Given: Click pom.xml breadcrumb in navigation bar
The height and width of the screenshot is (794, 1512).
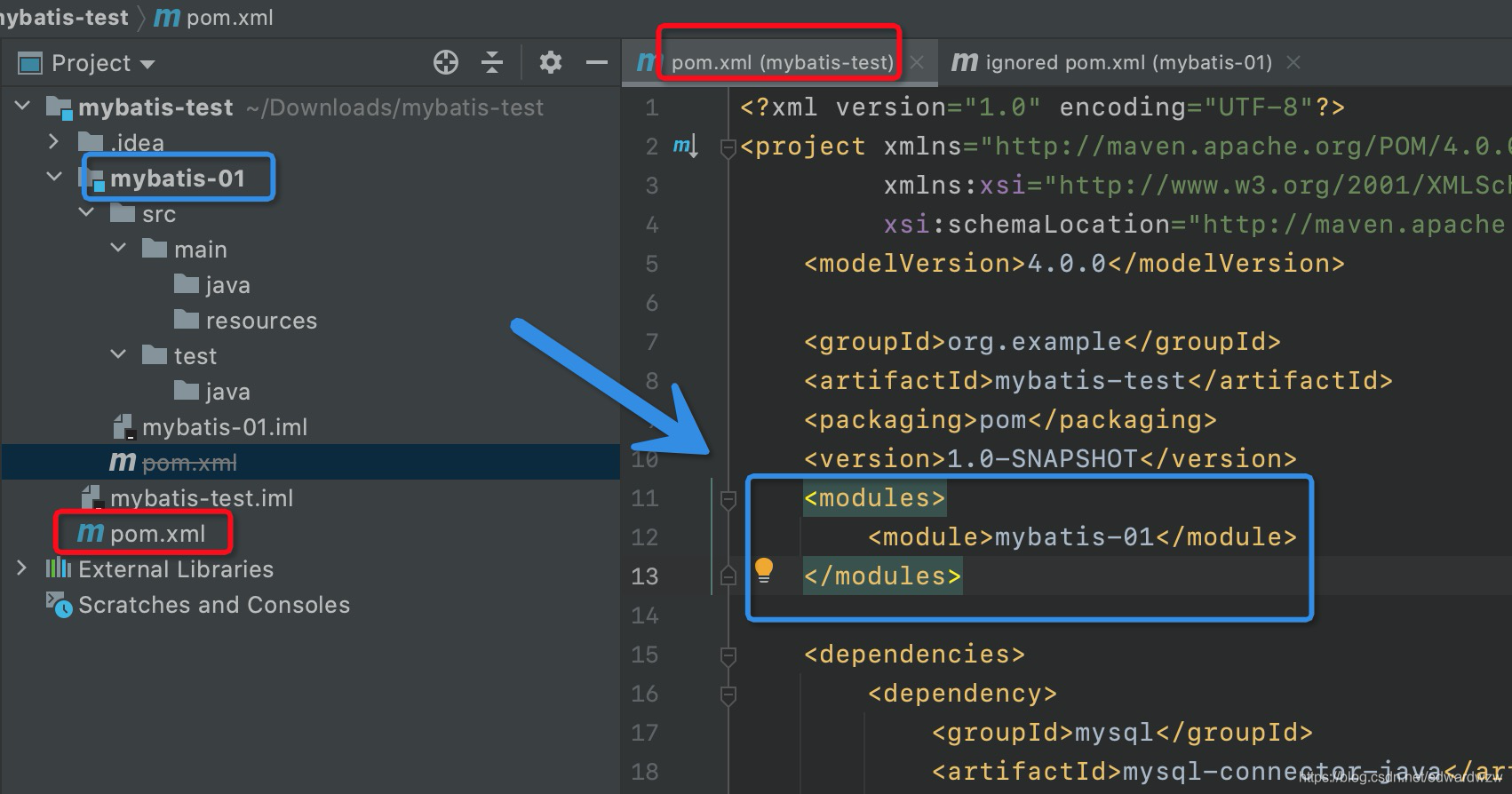Looking at the screenshot, I should click(229, 18).
